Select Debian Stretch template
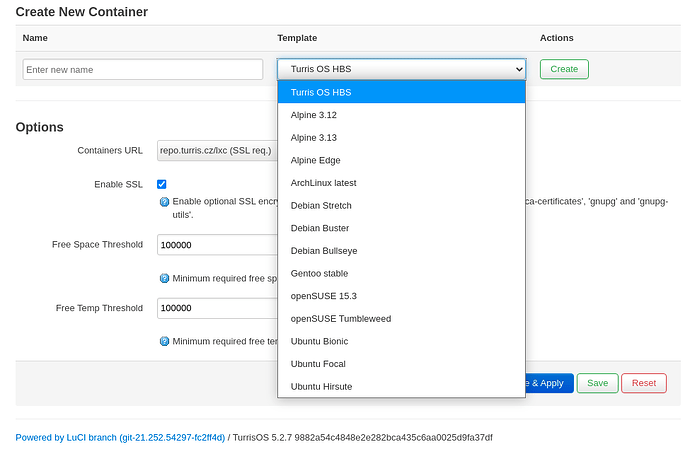This screenshot has height=454, width=690. coord(401,205)
